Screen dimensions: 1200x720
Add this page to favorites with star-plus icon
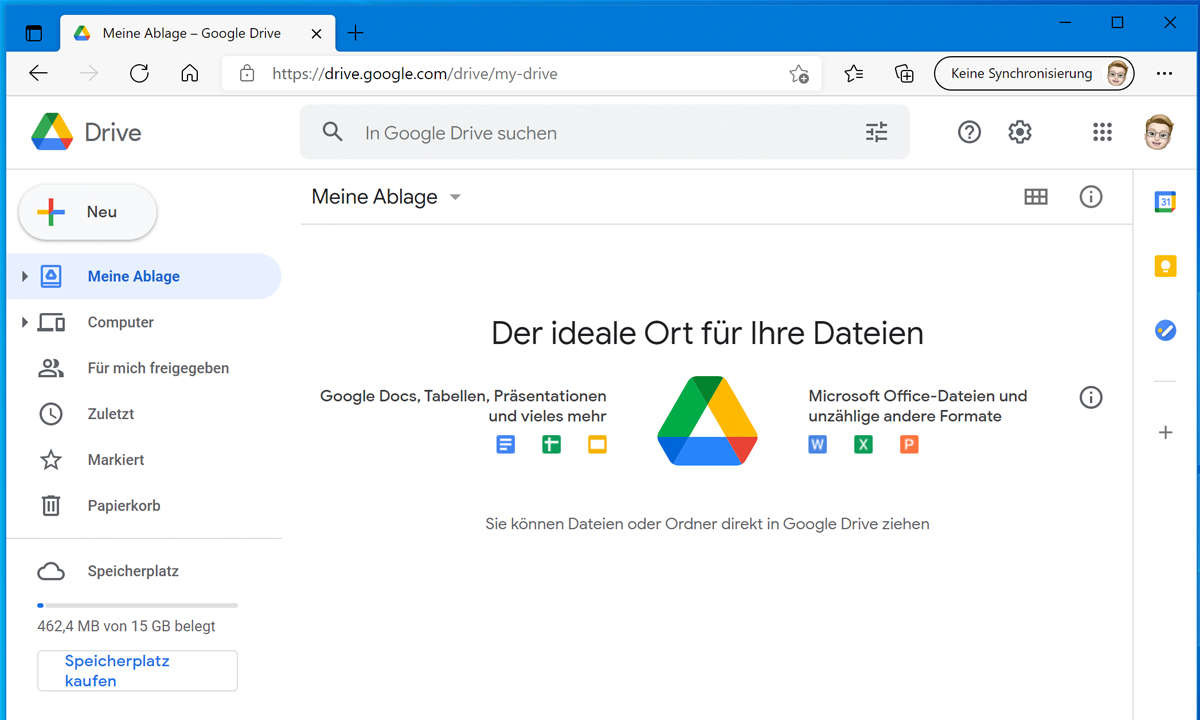(798, 73)
